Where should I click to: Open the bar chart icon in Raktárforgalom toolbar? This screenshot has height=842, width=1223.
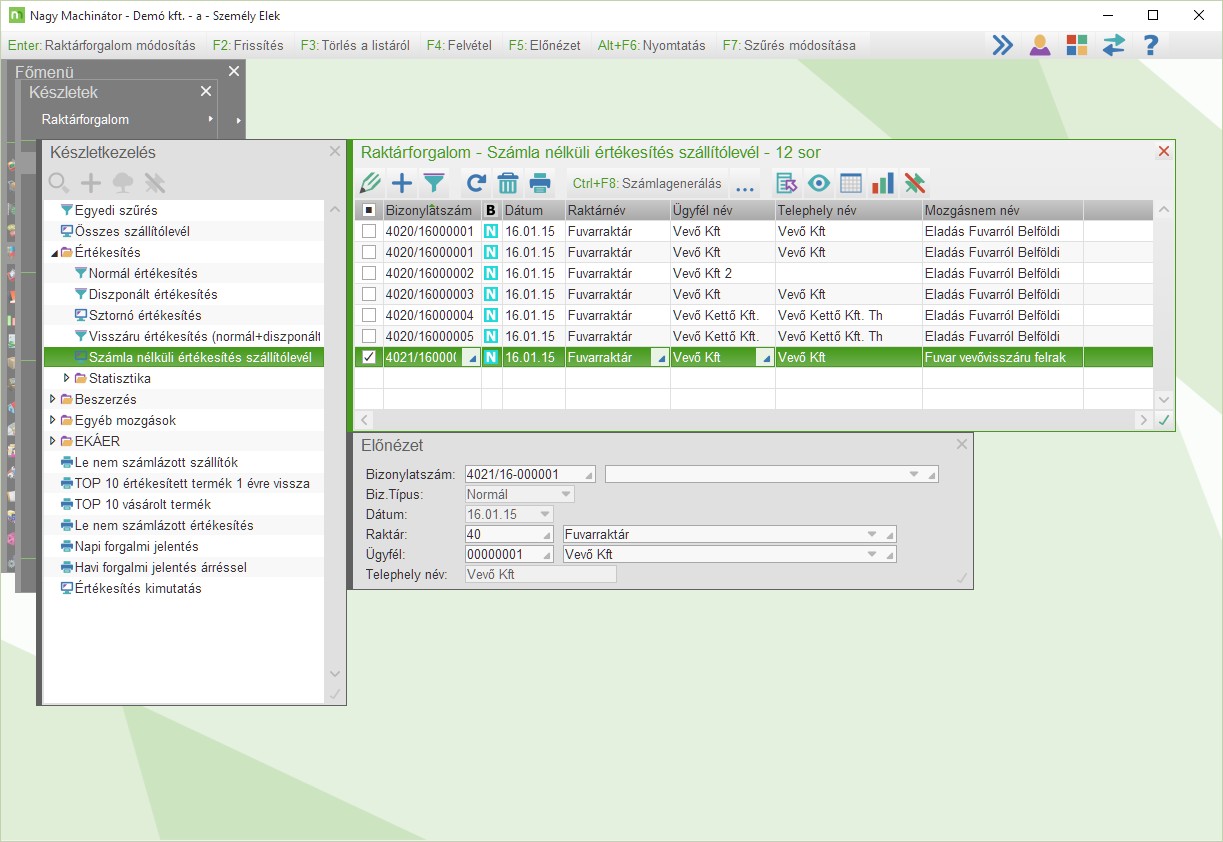point(883,183)
